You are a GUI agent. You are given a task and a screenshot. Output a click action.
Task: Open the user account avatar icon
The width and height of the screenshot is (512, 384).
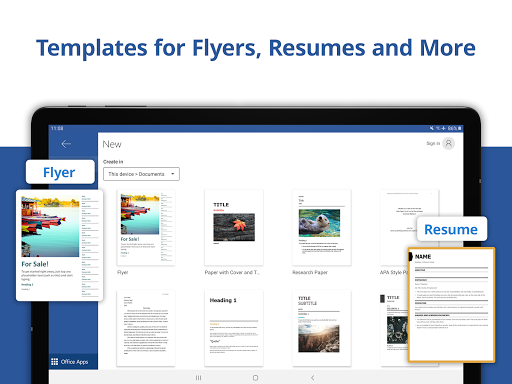(x=449, y=143)
